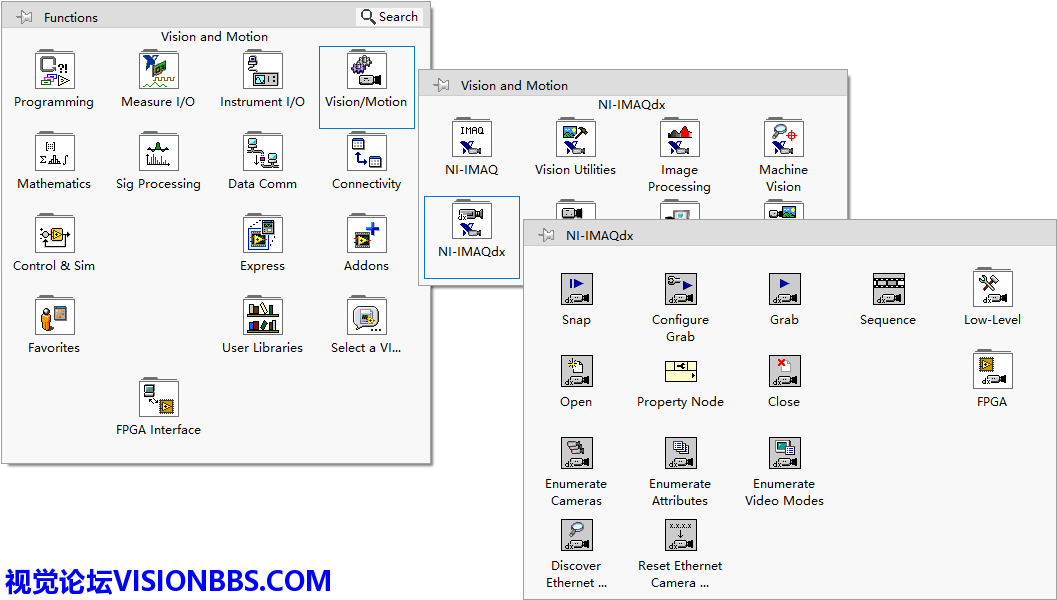Open the Addons palette
Screen dimensions: 1057x600
366,234
